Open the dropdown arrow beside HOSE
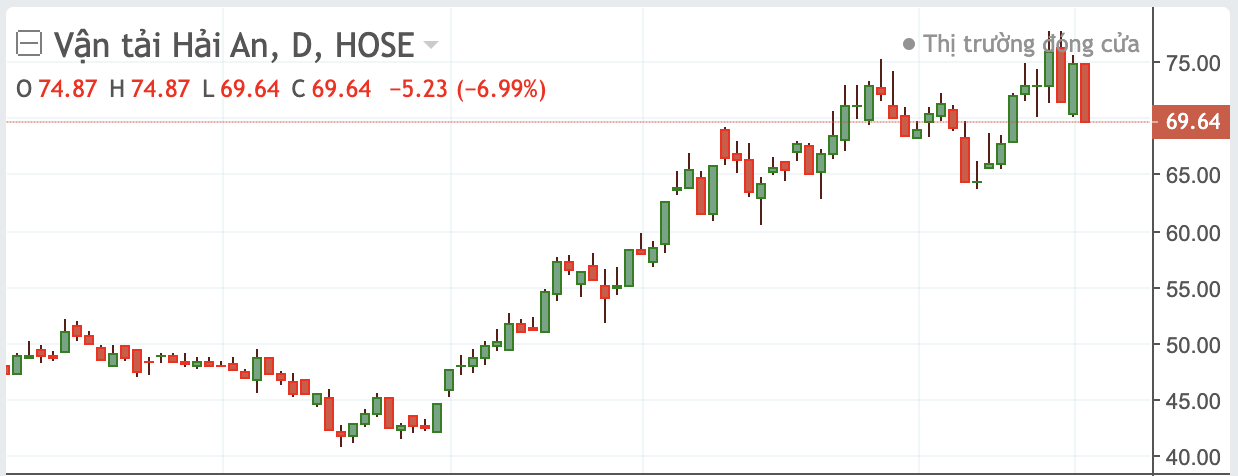The height and width of the screenshot is (476, 1238). pyautogui.click(x=431, y=45)
